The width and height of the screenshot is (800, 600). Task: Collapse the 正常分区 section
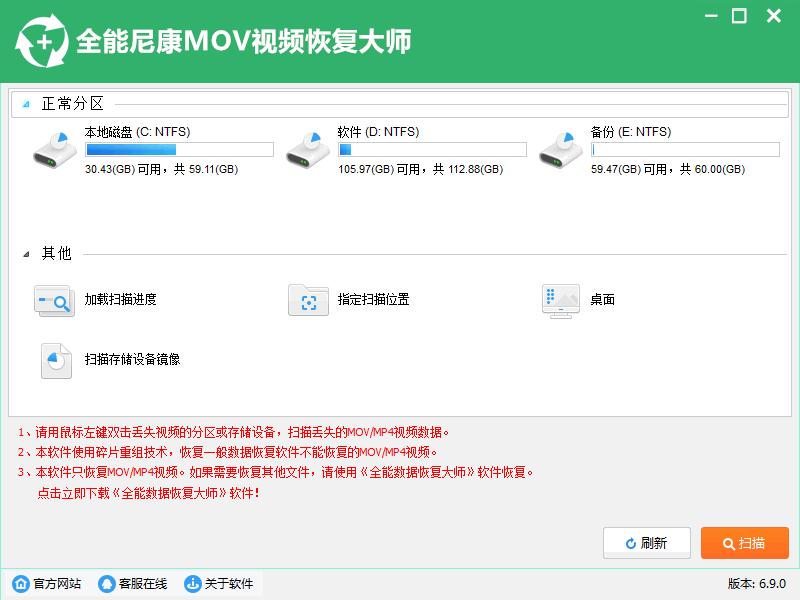(26, 105)
